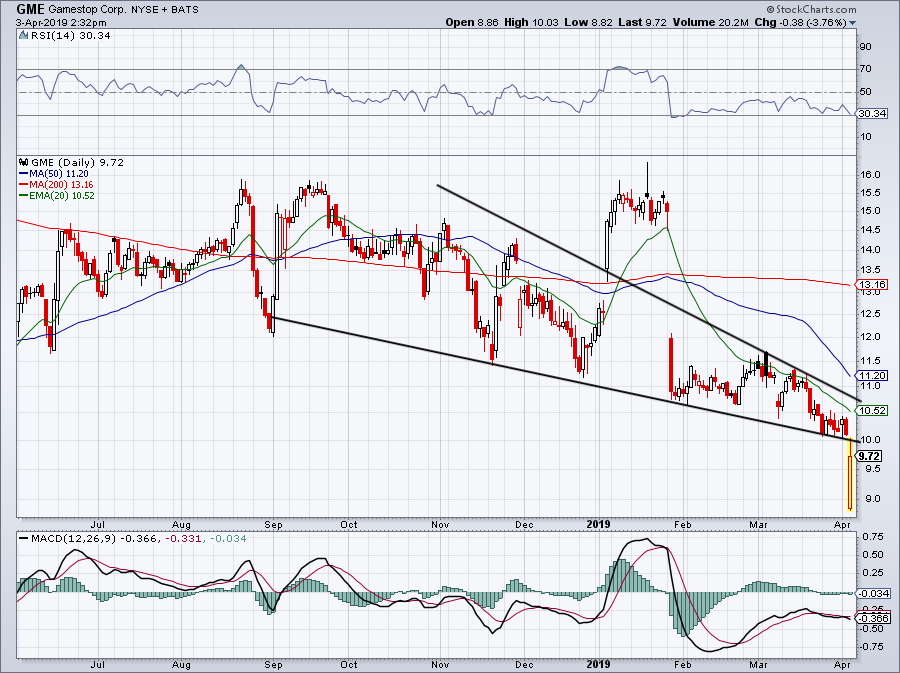Screen dimensions: 900x673
Task: Click the 70 level on RSI axis
Action: point(866,69)
